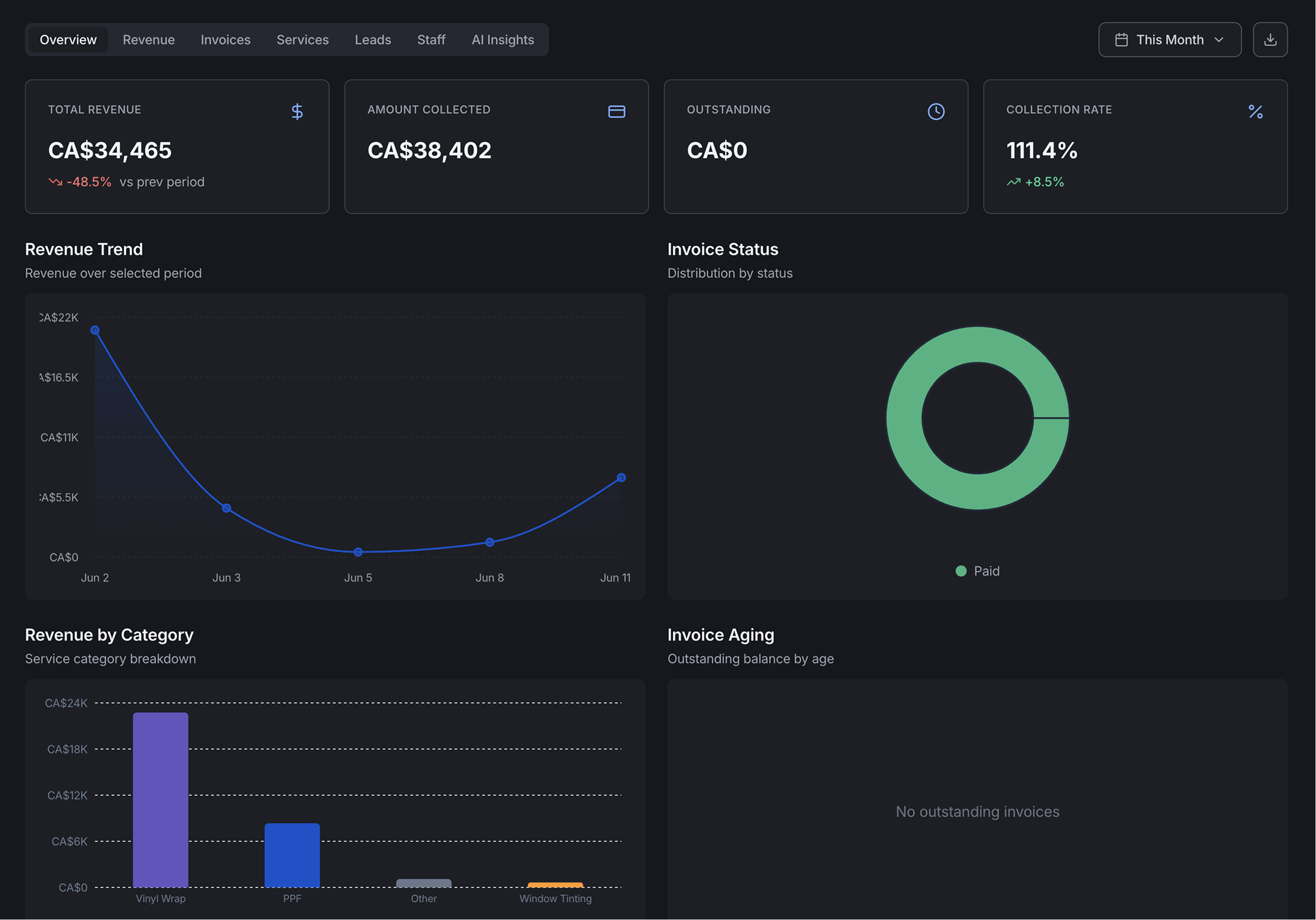Click the CA$22K axis label on trend chart
1316x920 pixels.
[59, 317]
